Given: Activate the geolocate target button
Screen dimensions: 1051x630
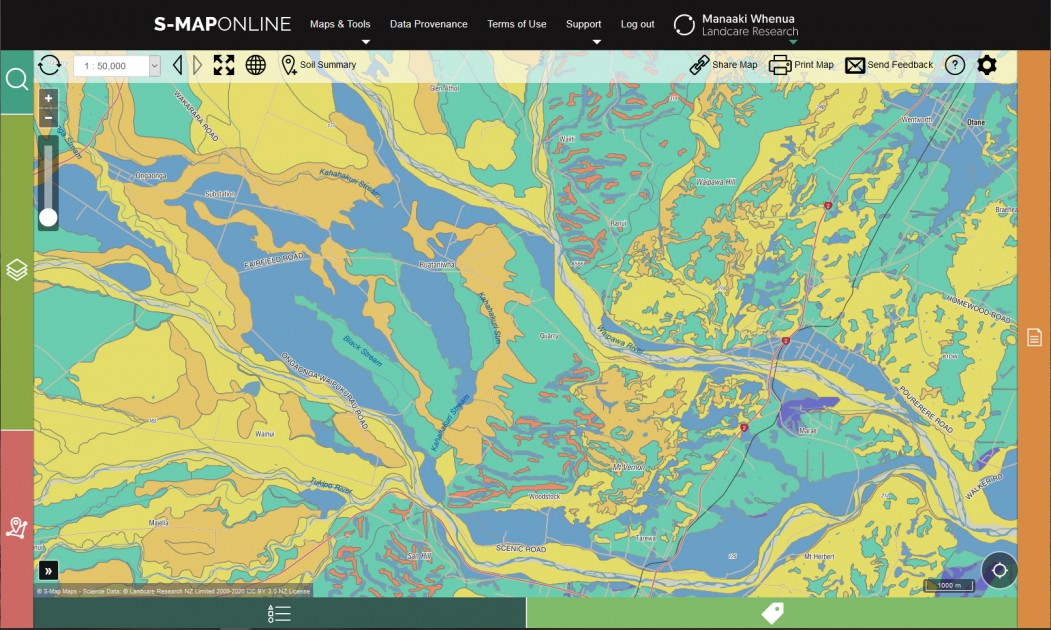Looking at the screenshot, I should [x=999, y=570].
